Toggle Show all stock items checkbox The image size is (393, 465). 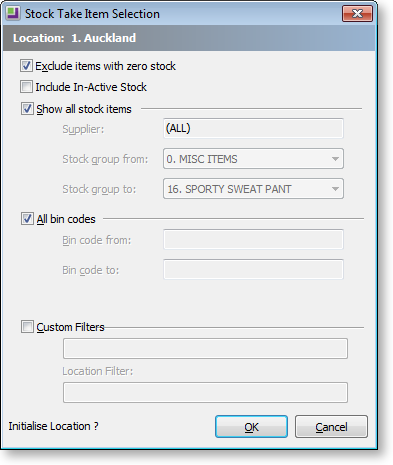27,109
